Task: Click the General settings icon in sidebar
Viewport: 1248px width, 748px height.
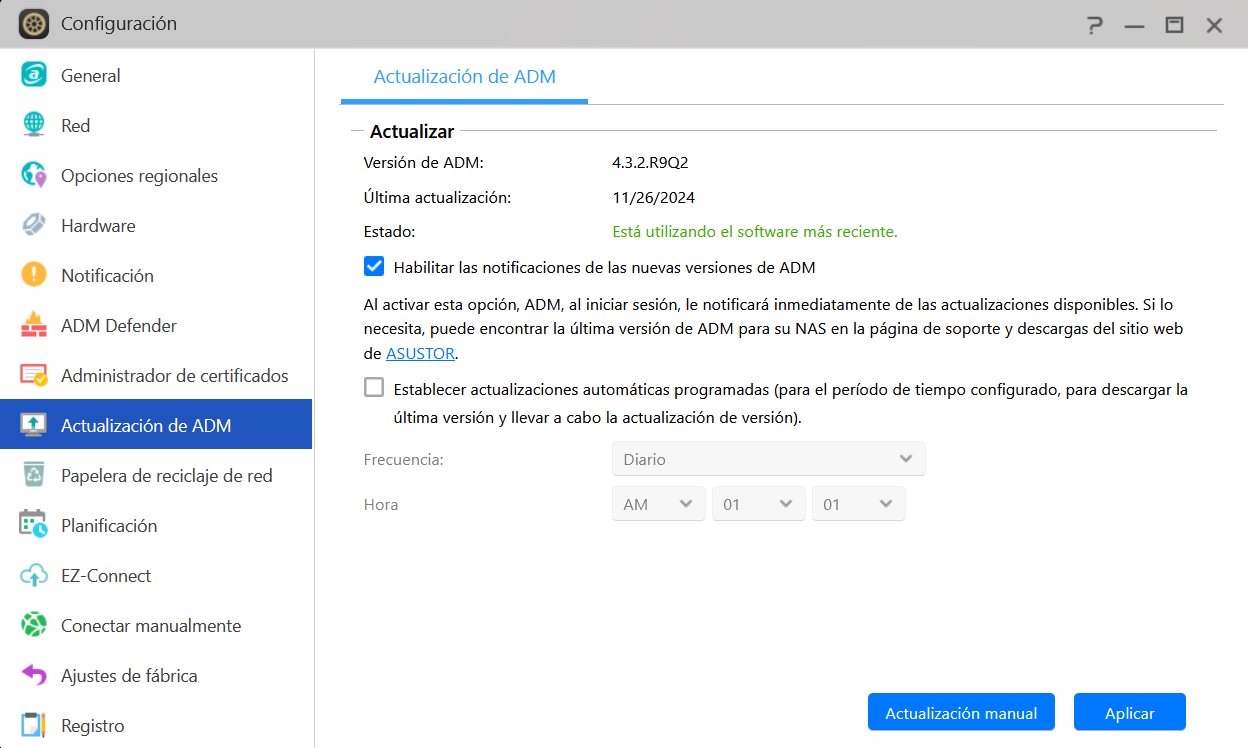Action: [34, 75]
